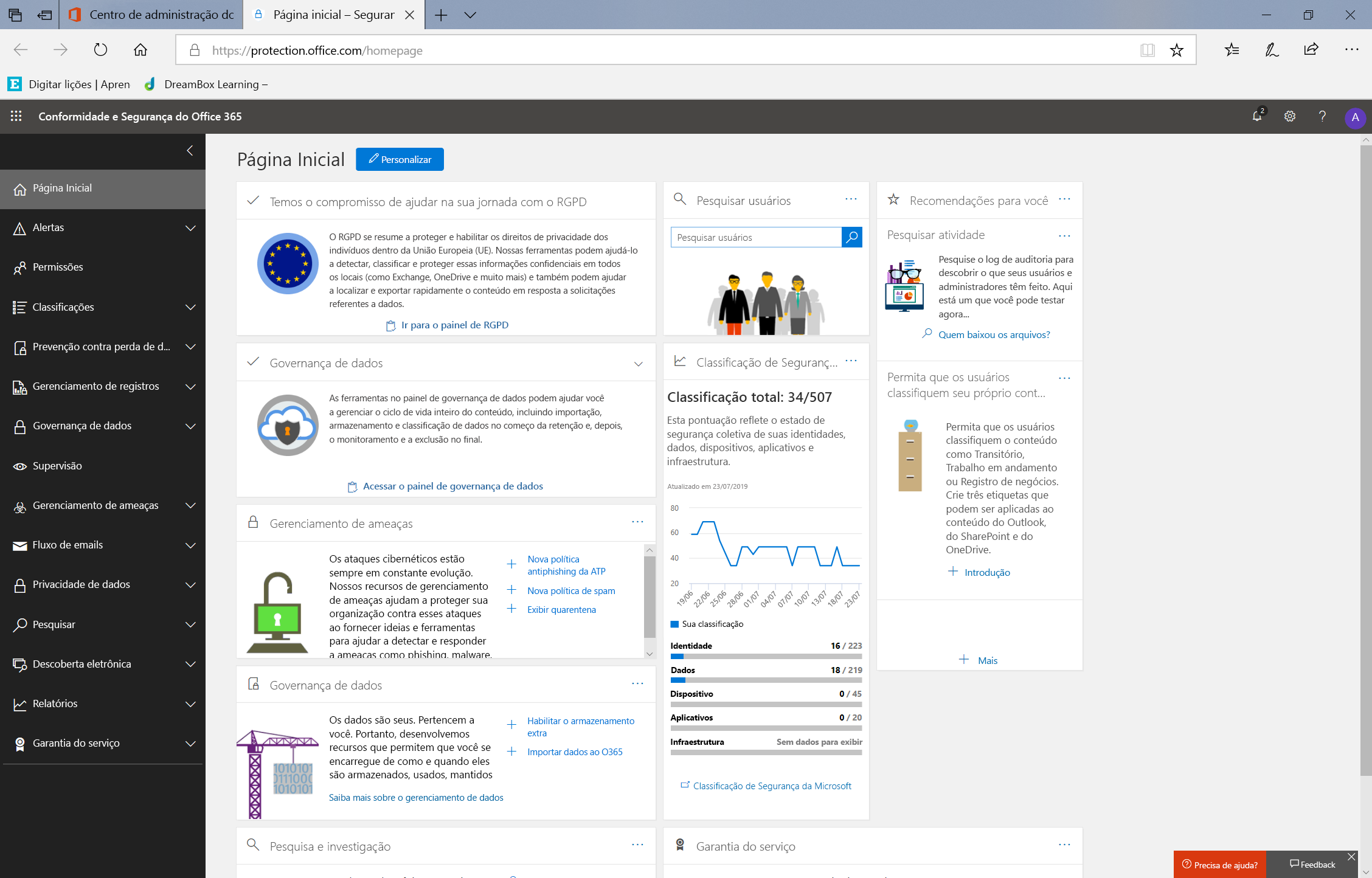This screenshot has width=1372, height=878.
Task: Open Privacidade de dados navigation item
Action: point(103,585)
